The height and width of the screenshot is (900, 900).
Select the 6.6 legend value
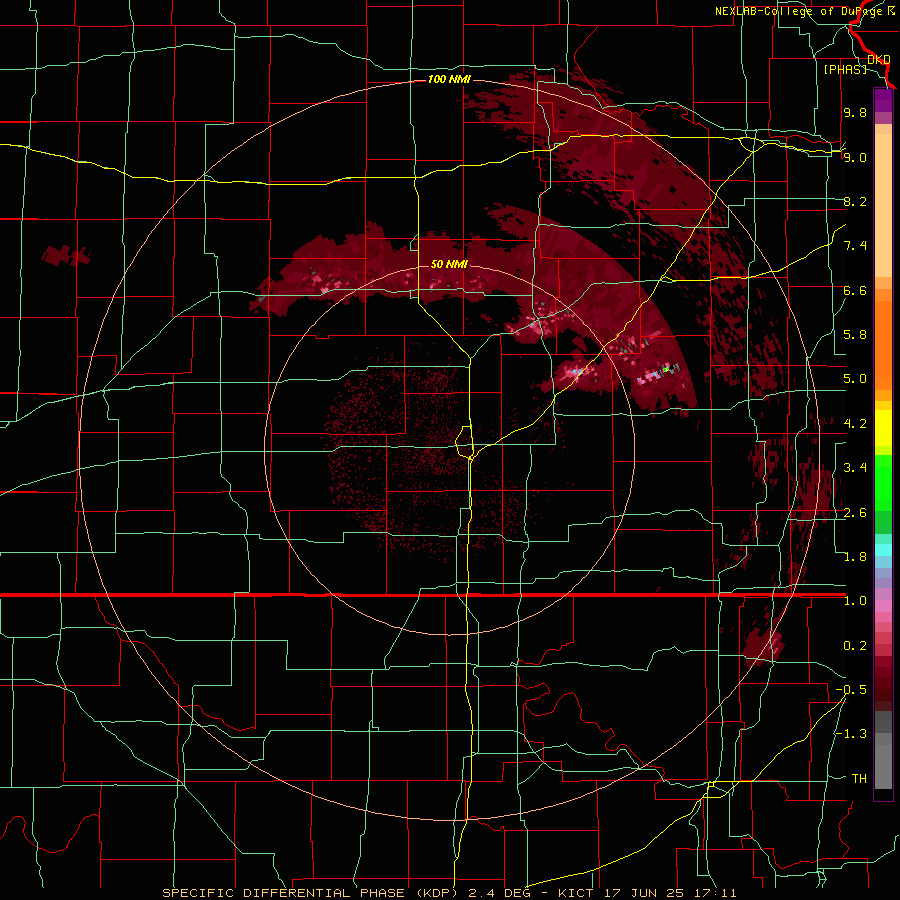tap(855, 290)
